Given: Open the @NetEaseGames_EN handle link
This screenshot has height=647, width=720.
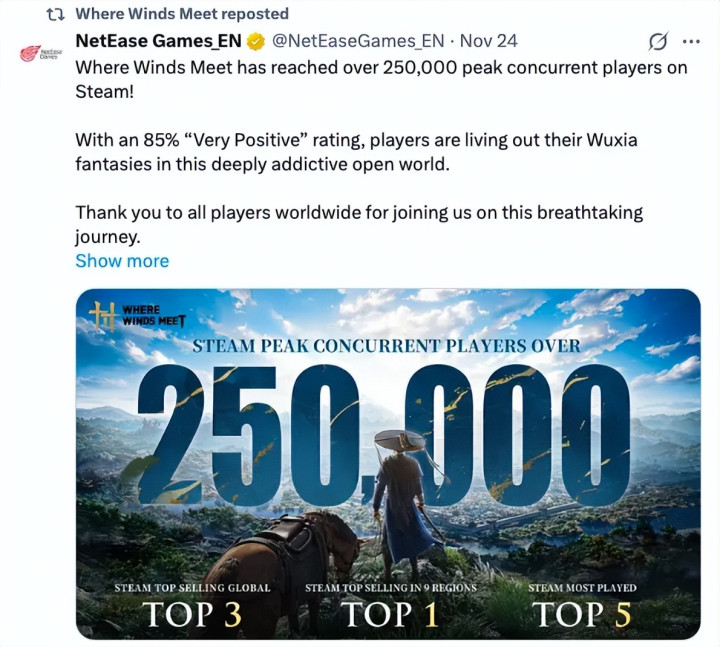Looking at the screenshot, I should point(358,41).
